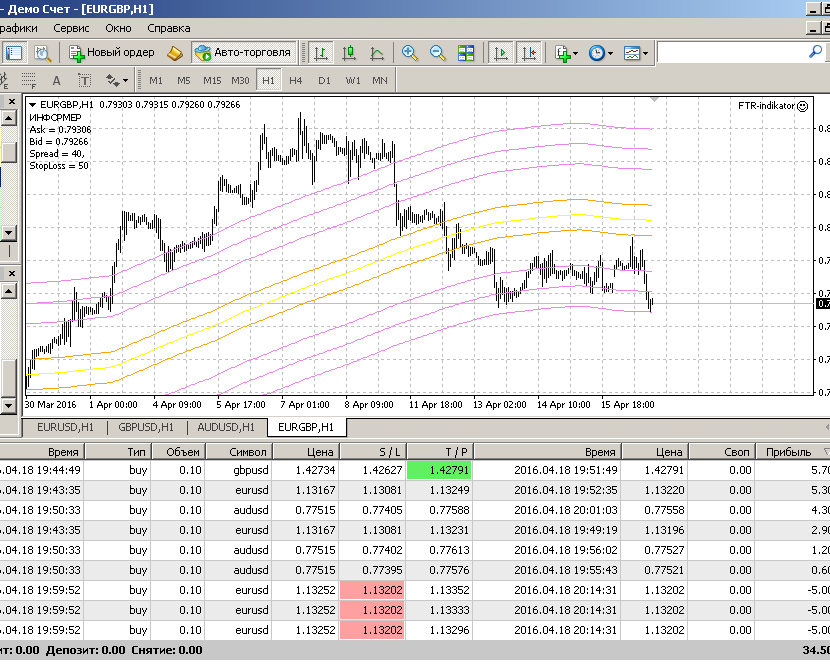Switch timeframe to M15

(x=212, y=80)
